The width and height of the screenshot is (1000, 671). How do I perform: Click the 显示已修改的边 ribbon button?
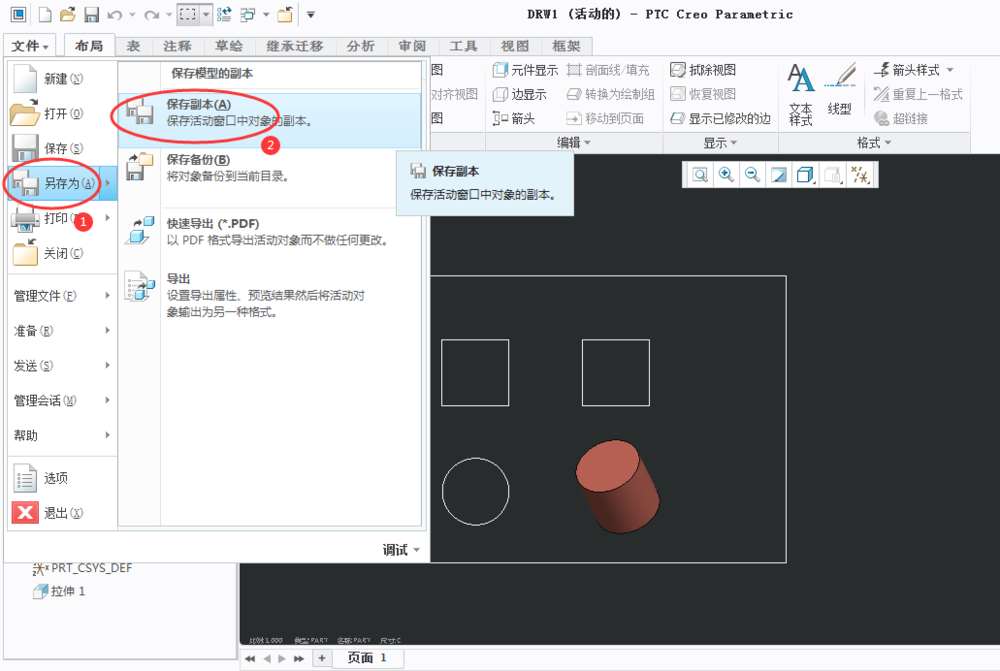(721, 119)
